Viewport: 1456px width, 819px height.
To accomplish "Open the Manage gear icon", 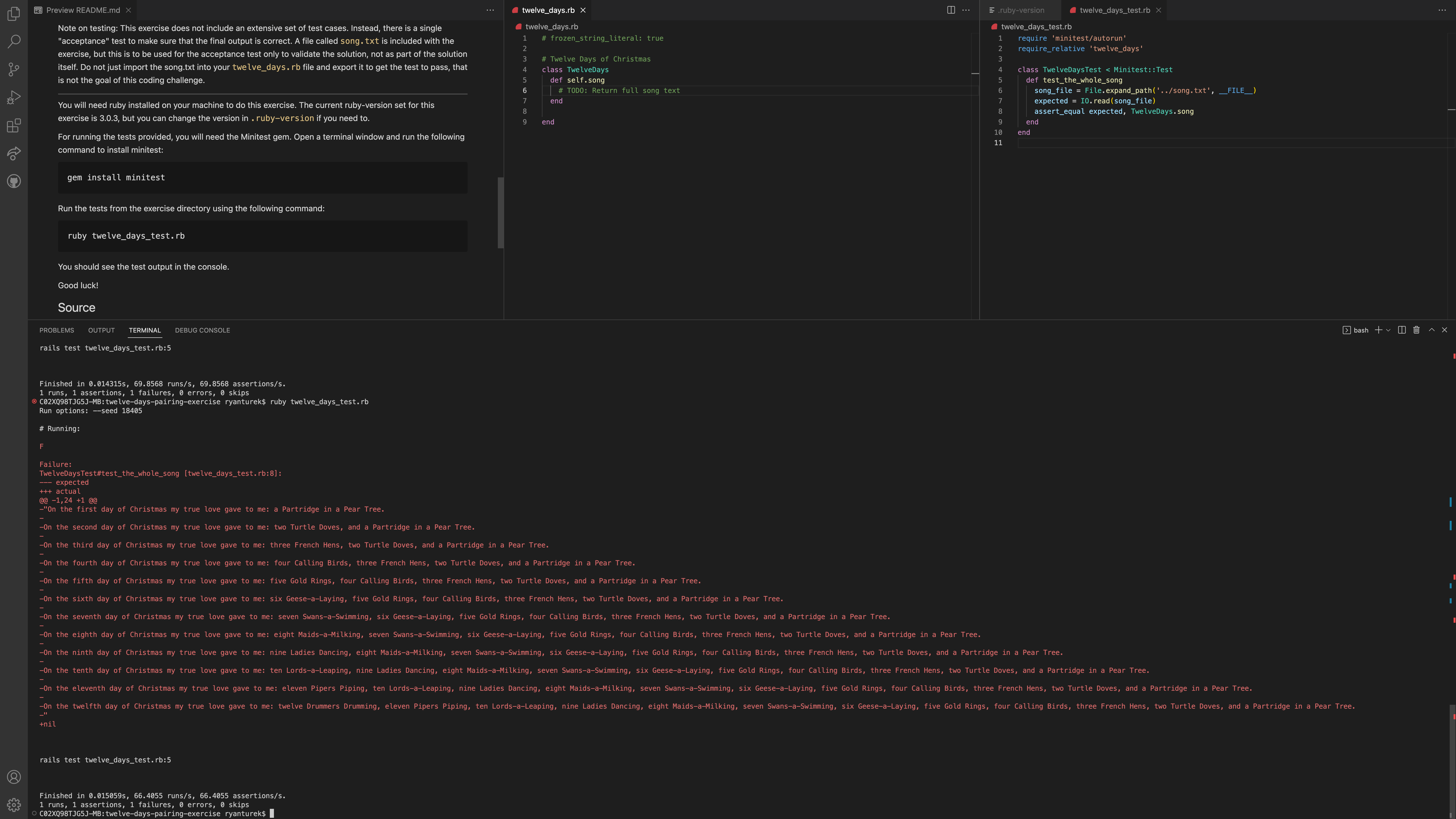I will point(14,805).
